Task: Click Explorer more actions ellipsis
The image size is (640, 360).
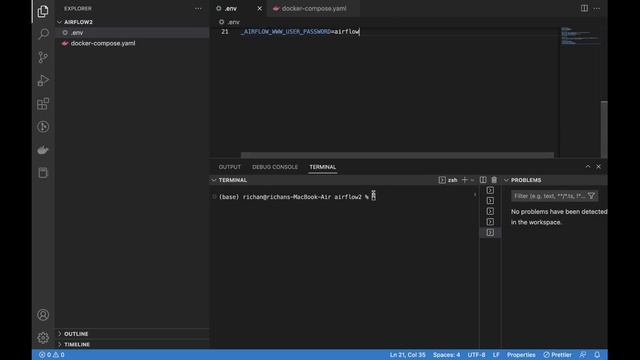Action: pos(198,9)
